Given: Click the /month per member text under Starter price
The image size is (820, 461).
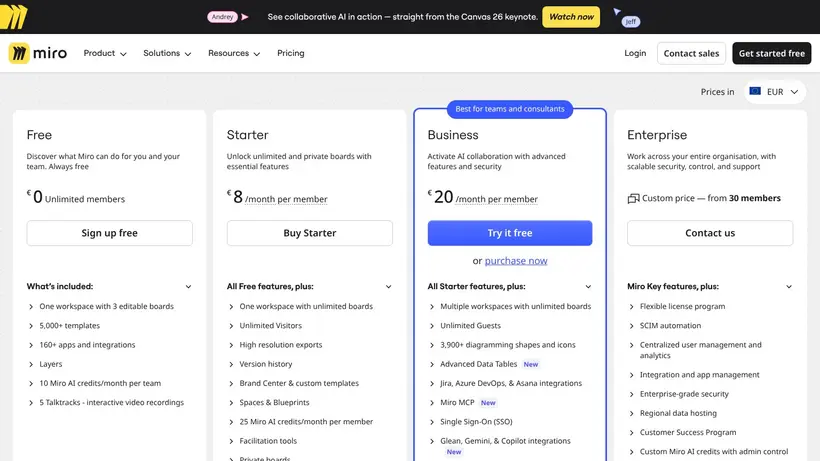Looking at the screenshot, I should click(x=286, y=199).
